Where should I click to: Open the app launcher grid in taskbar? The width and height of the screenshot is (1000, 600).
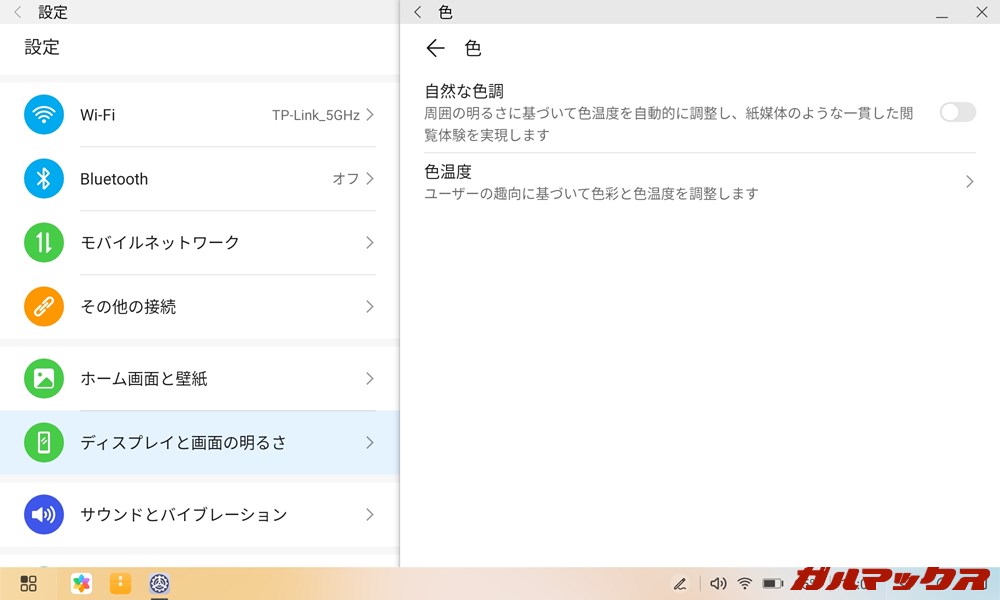[x=28, y=584]
